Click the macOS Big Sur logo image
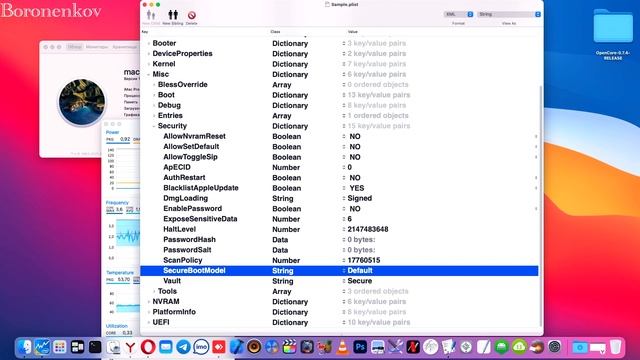The height and width of the screenshot is (360, 640). [82, 102]
